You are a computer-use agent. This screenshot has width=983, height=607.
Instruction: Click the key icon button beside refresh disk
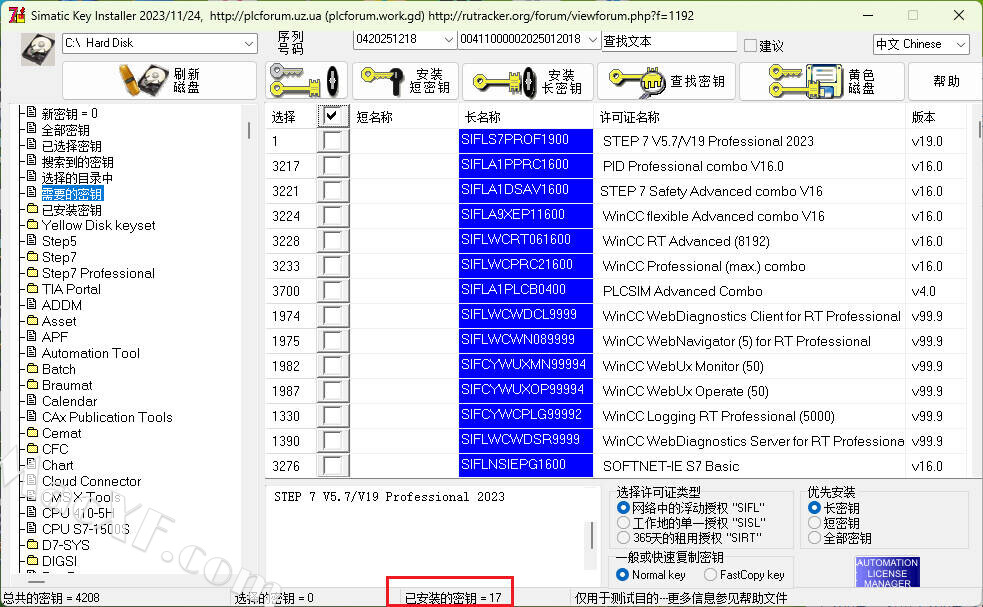(x=306, y=80)
